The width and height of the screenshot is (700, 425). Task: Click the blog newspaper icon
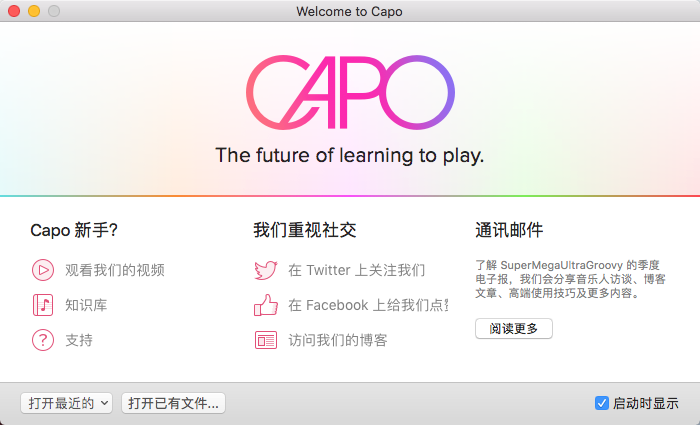click(x=266, y=340)
